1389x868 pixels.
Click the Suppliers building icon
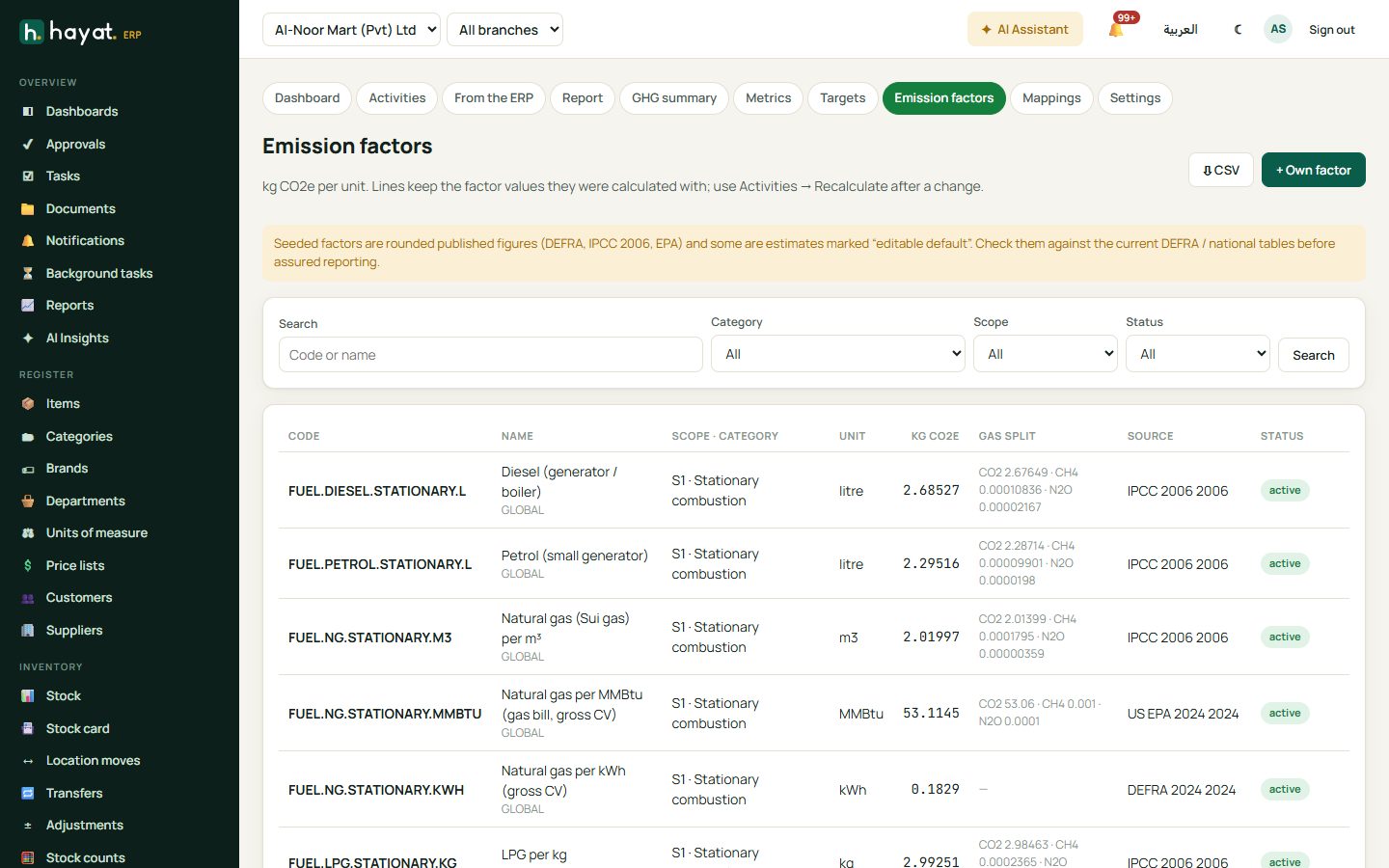point(28,631)
